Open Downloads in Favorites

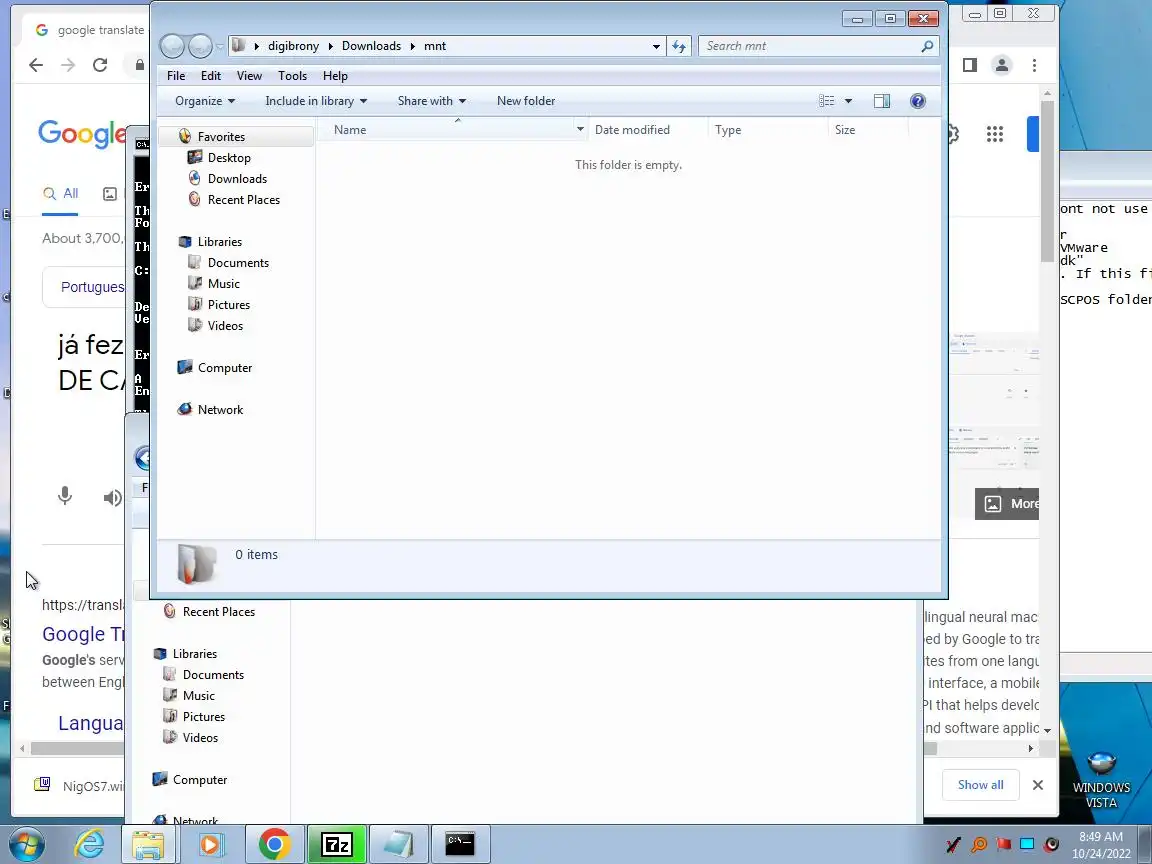coord(237,179)
